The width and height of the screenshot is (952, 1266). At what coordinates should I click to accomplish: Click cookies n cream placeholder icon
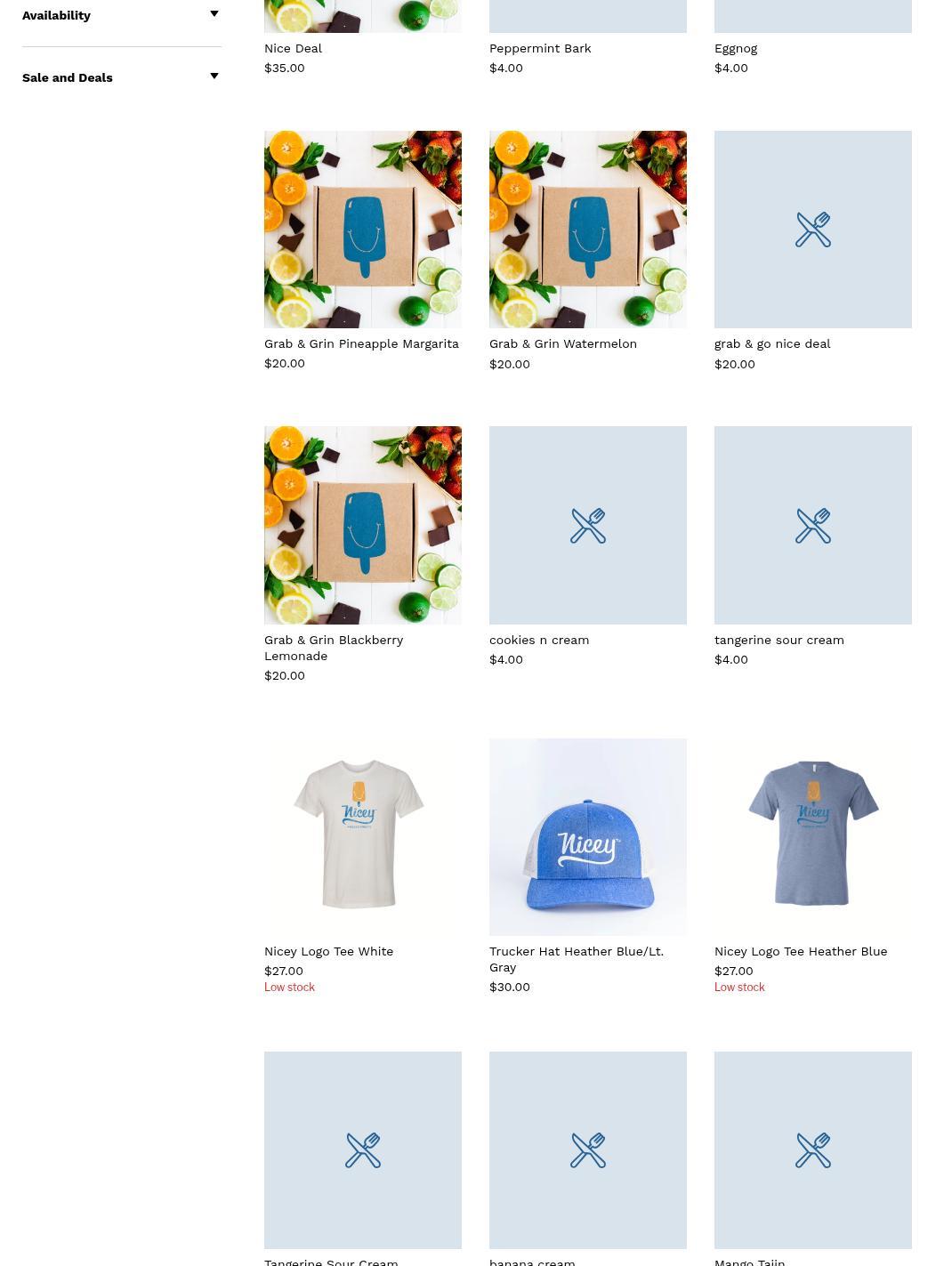[x=588, y=526]
